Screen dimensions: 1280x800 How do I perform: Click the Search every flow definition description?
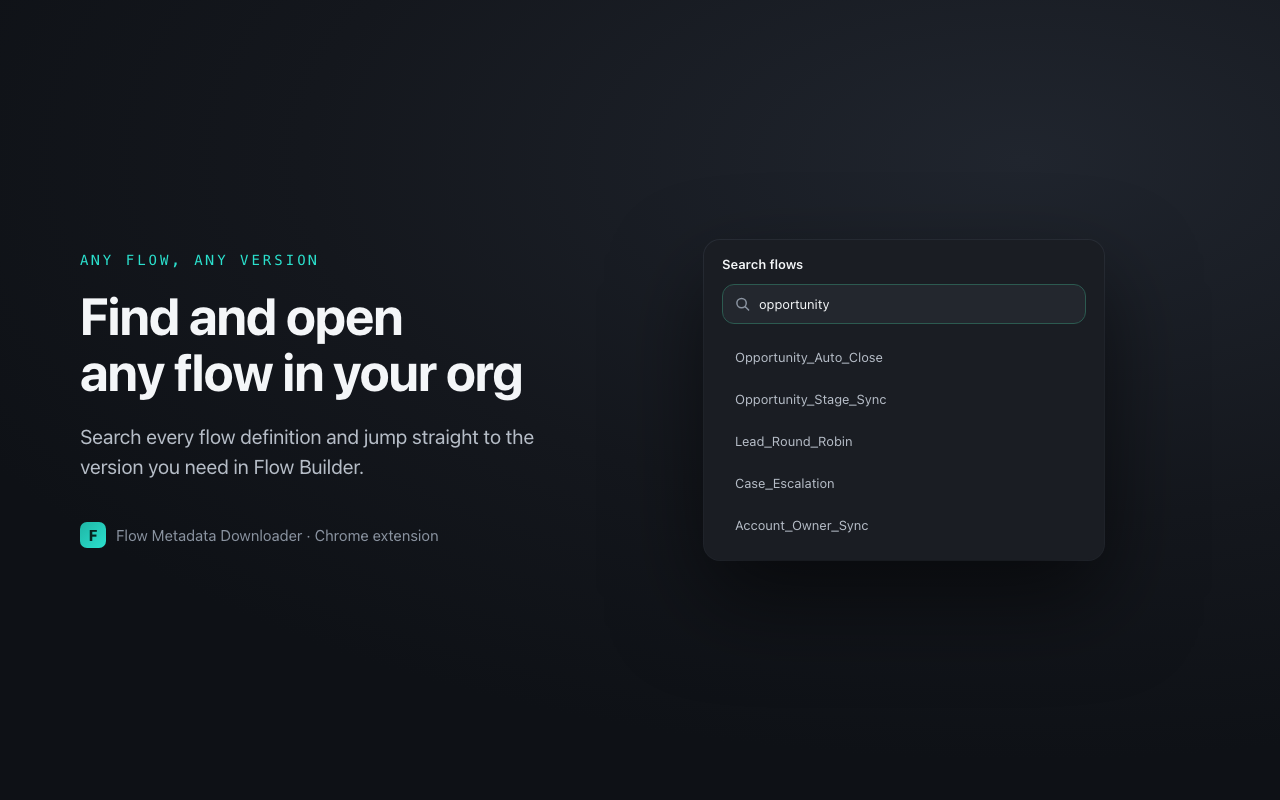[x=307, y=452]
